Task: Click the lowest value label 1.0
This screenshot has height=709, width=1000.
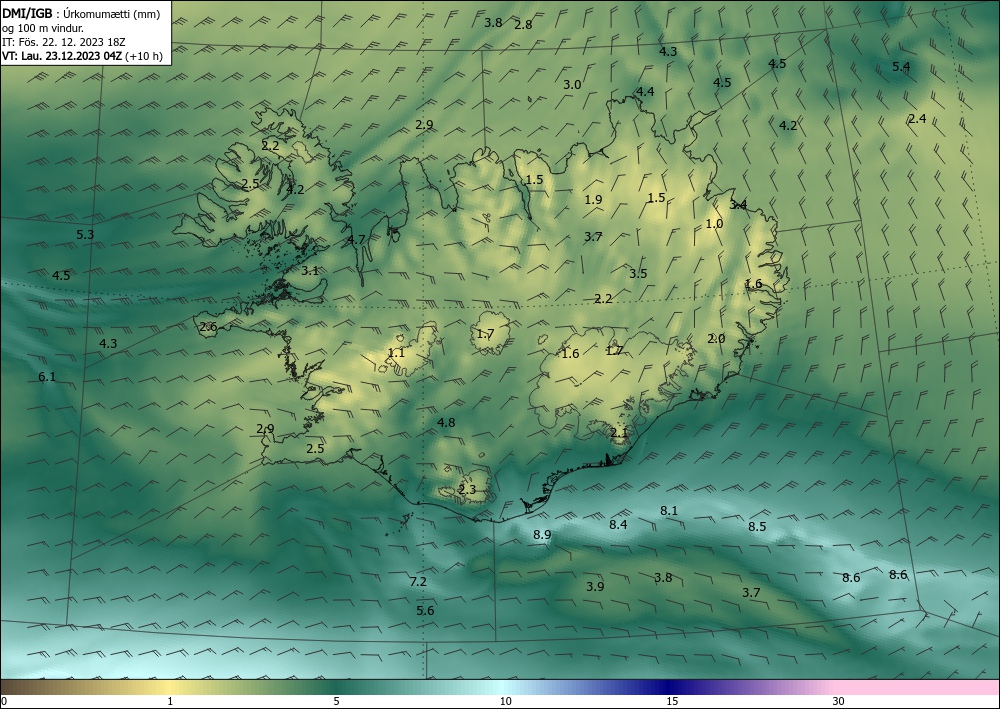Action: pos(714,224)
